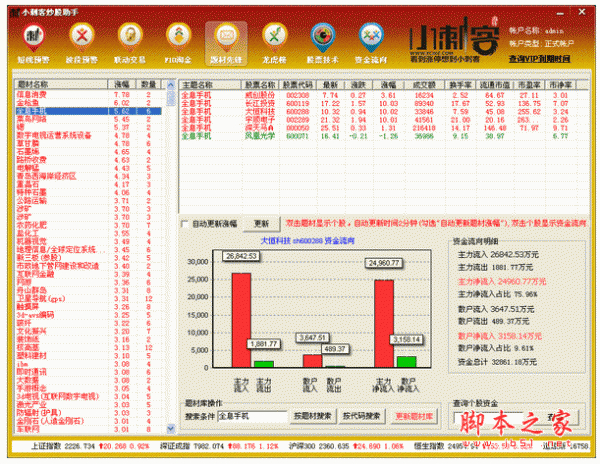Open the F10淘金 icon
Screen dimensions: 600x464
click(178, 43)
